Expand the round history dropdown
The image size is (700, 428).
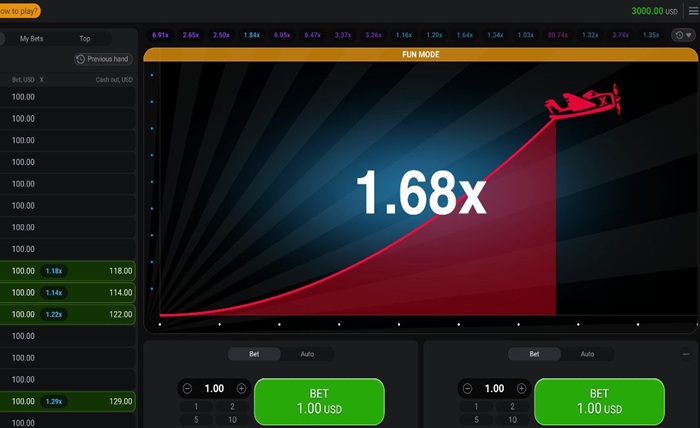coord(683,35)
